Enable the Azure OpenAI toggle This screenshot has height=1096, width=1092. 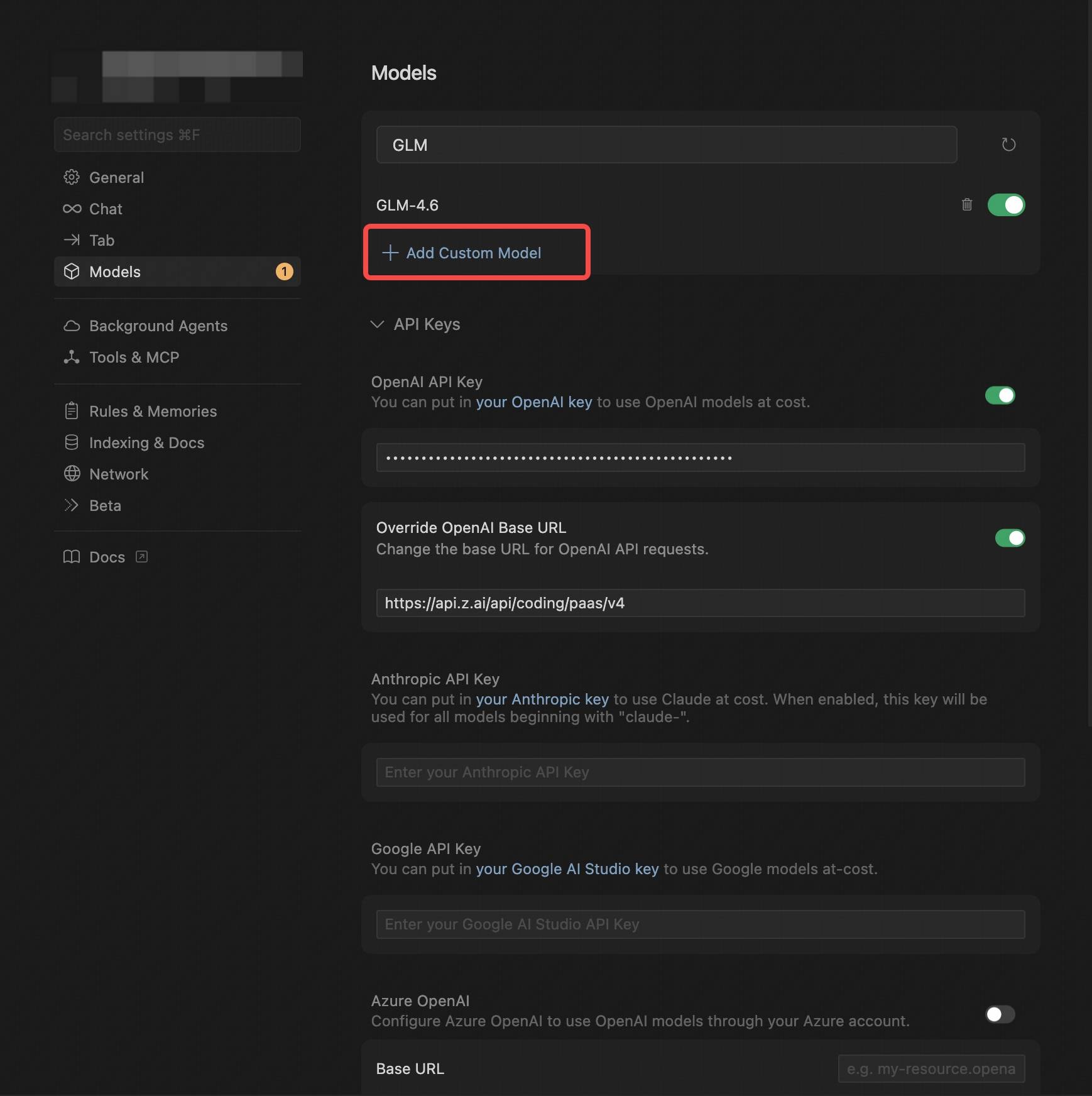click(1000, 1014)
